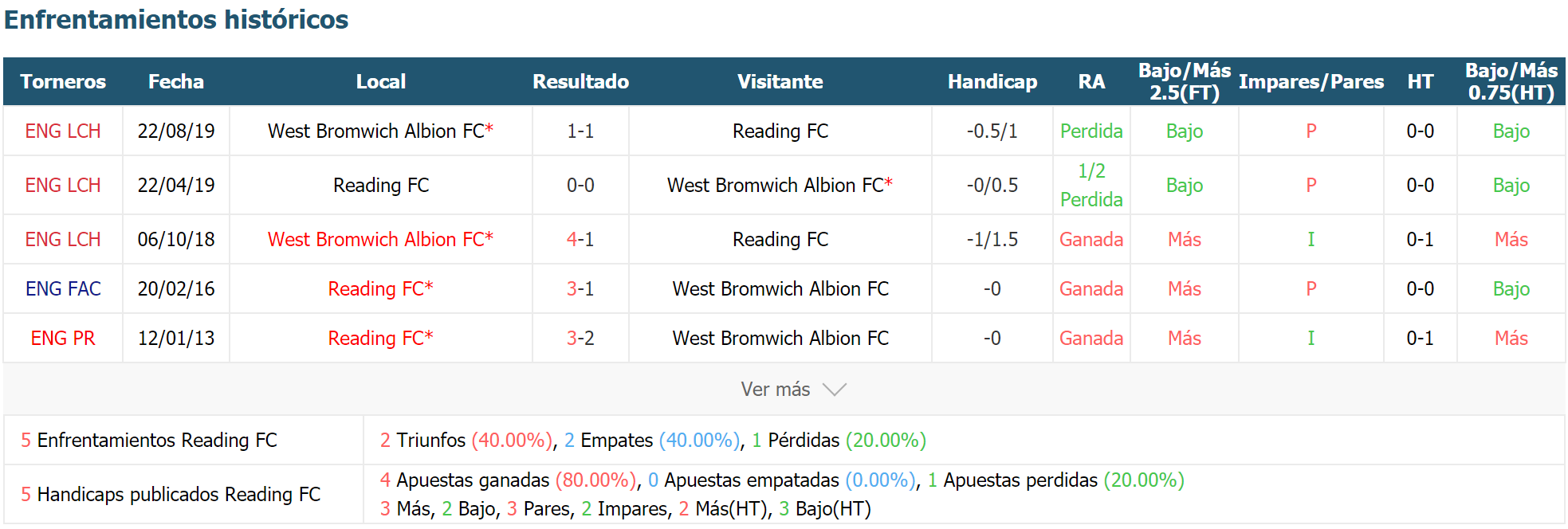Open the 1-1 result for 22/08/19

[580, 131]
